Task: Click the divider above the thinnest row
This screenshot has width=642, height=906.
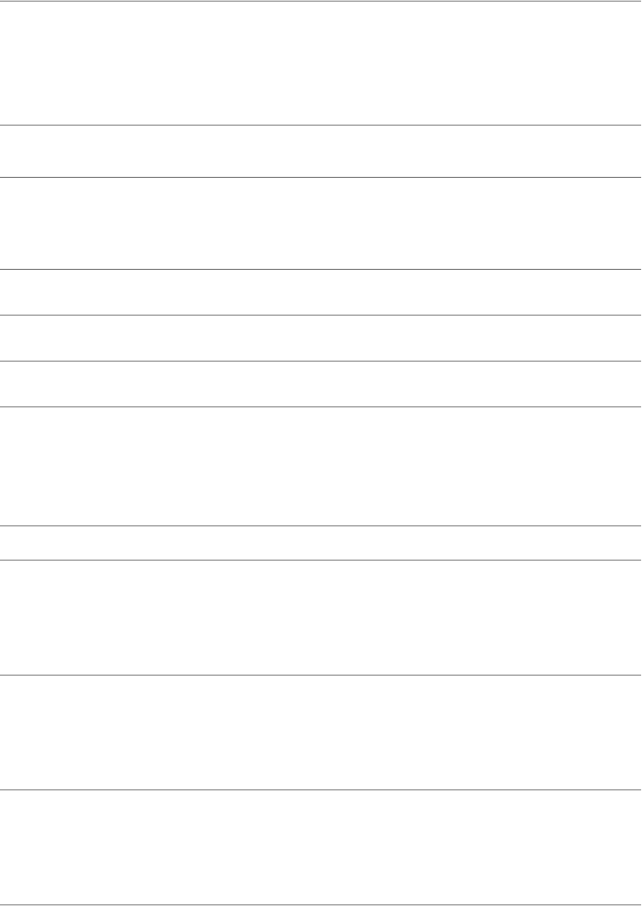Action: tap(320, 526)
